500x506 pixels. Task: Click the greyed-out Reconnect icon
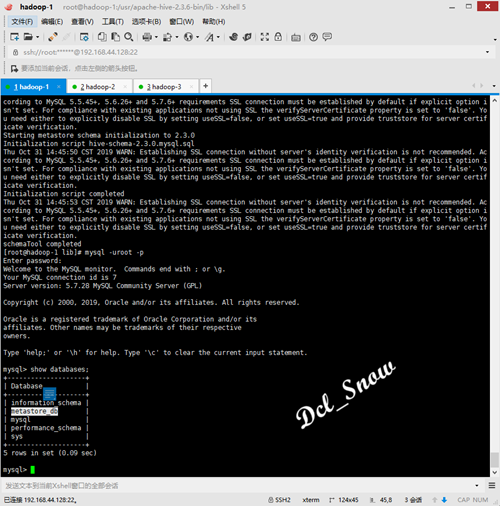66,37
